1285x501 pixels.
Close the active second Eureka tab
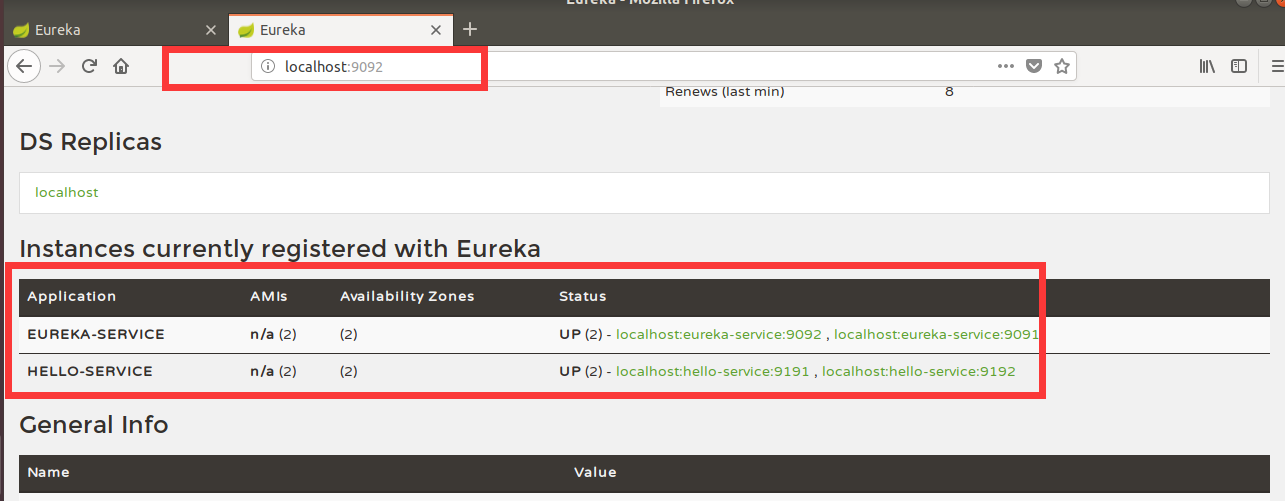[435, 30]
